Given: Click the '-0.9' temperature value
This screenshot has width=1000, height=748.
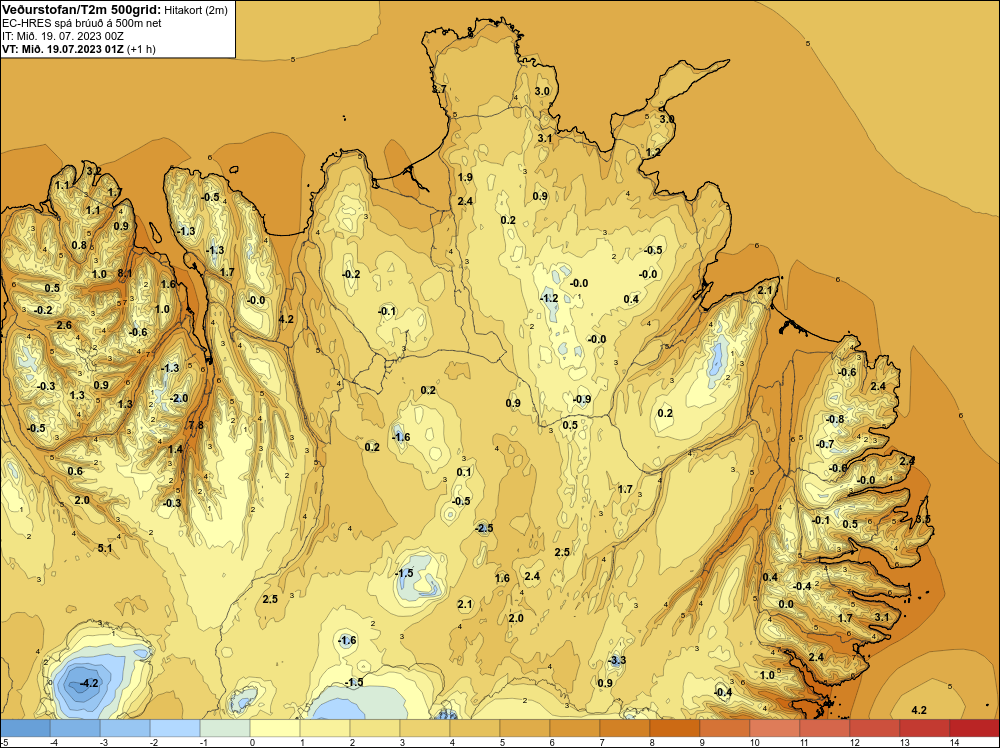Looking at the screenshot, I should coord(581,400).
